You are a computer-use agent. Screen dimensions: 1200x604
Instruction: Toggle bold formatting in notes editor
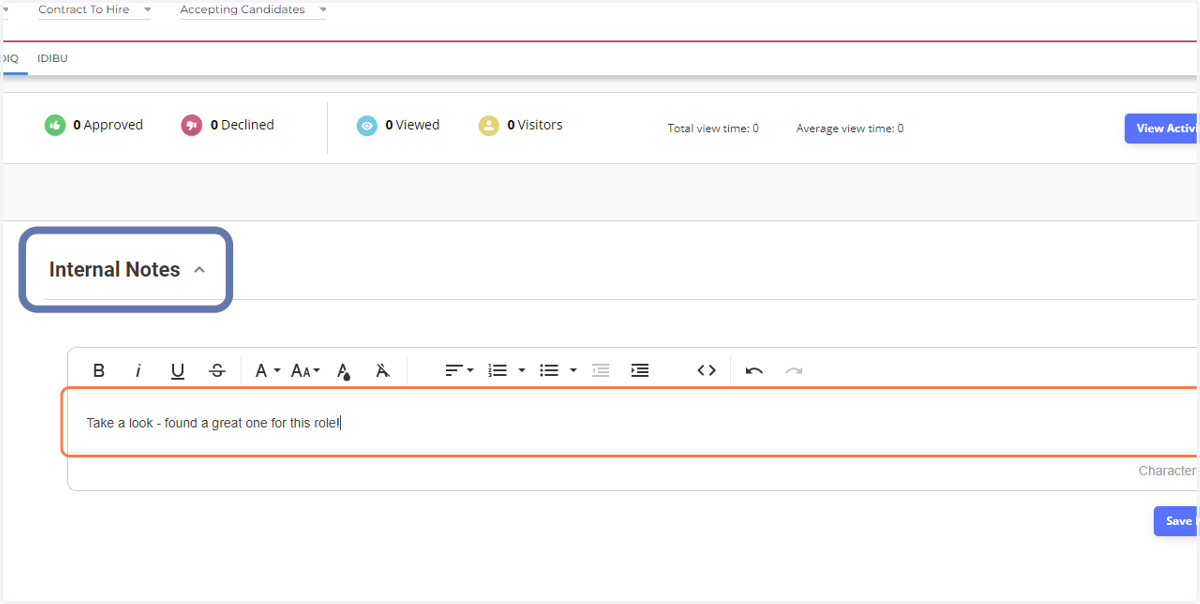click(x=99, y=370)
